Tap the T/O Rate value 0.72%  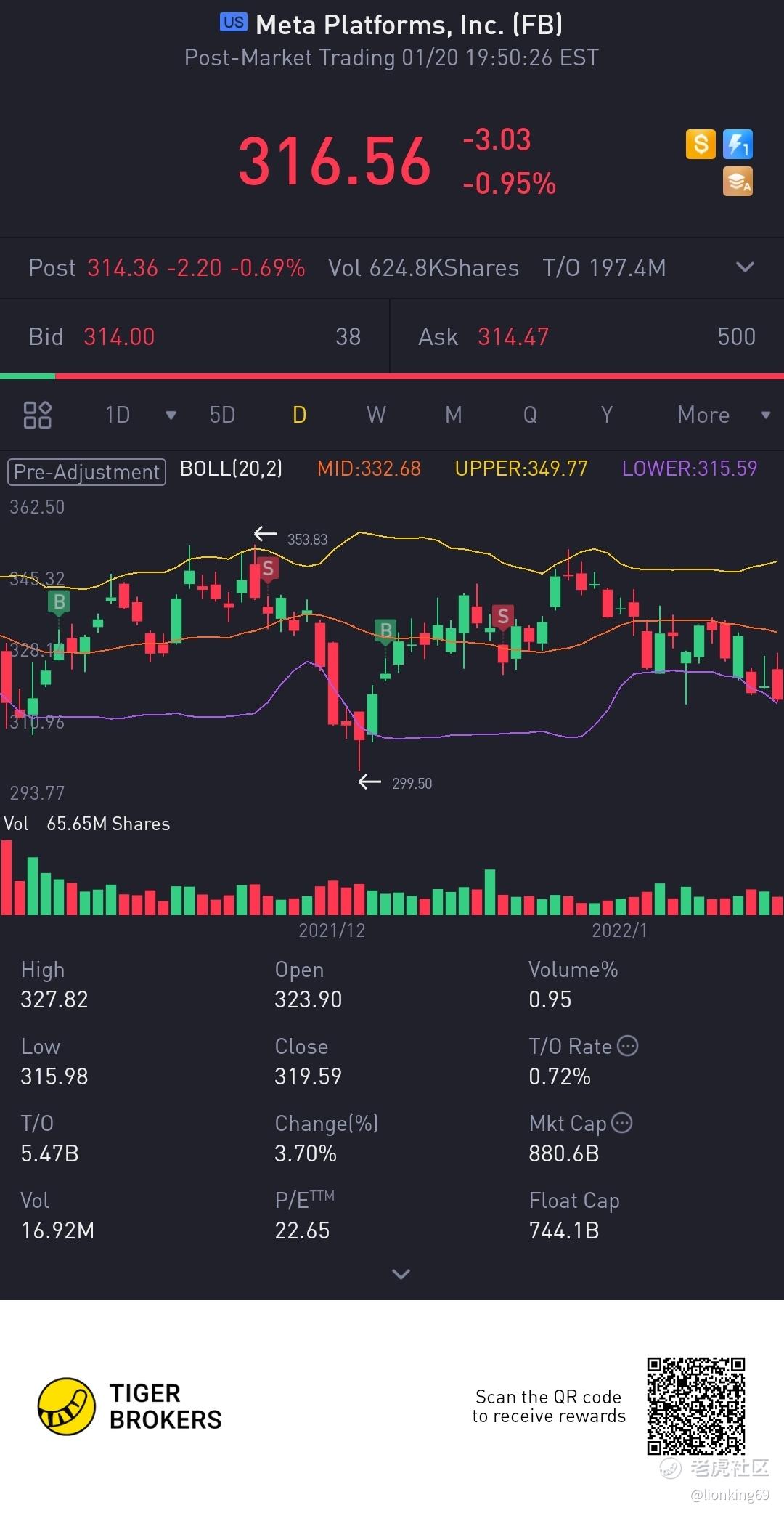tap(560, 1076)
